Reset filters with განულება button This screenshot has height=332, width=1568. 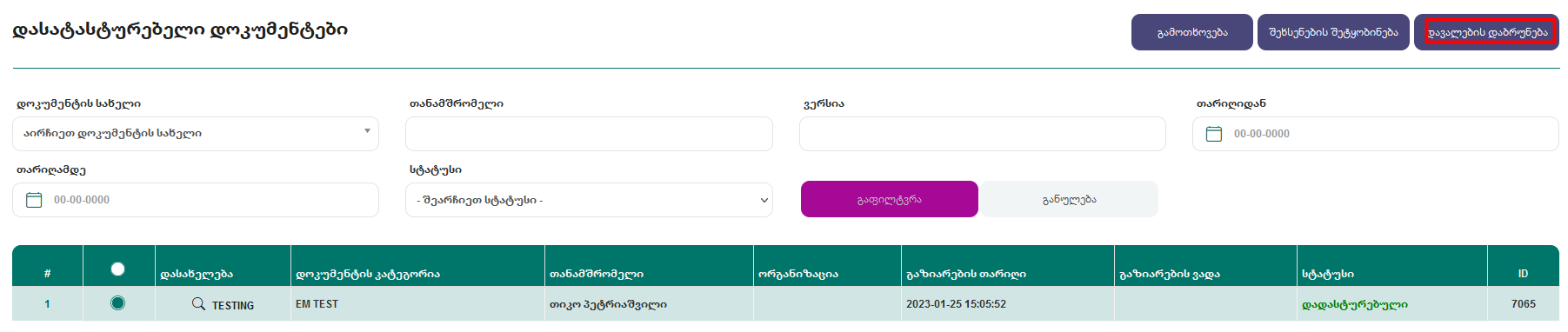(x=1069, y=199)
